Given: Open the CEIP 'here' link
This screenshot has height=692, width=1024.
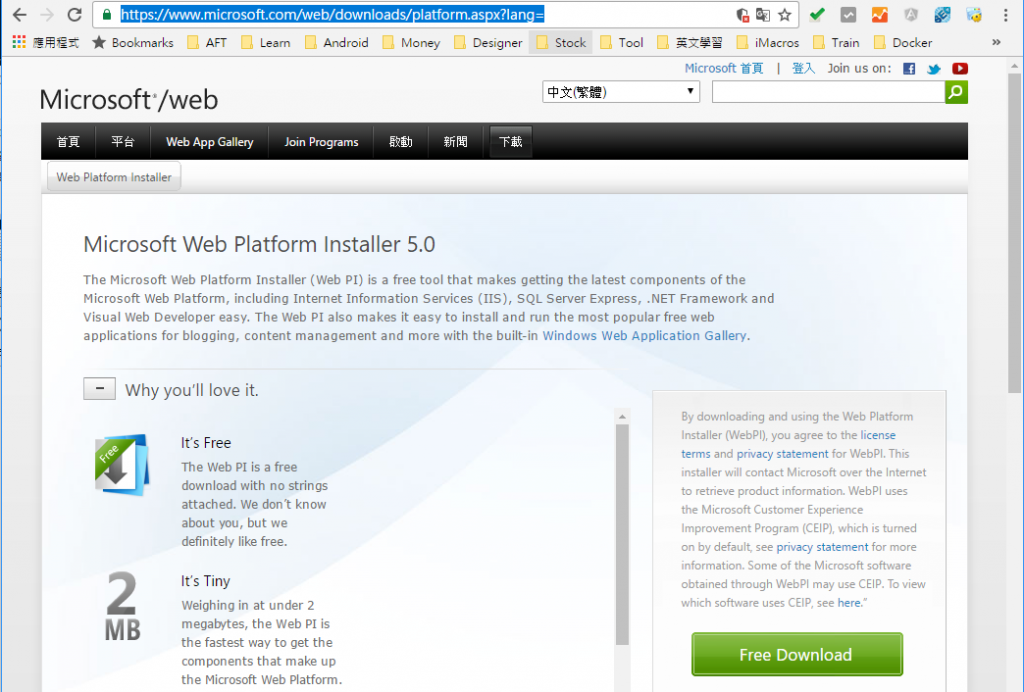Looking at the screenshot, I should (849, 603).
